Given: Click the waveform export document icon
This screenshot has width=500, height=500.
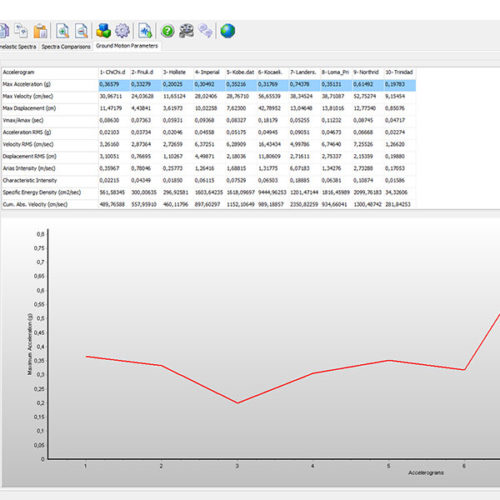Looking at the screenshot, I should coord(145,31).
